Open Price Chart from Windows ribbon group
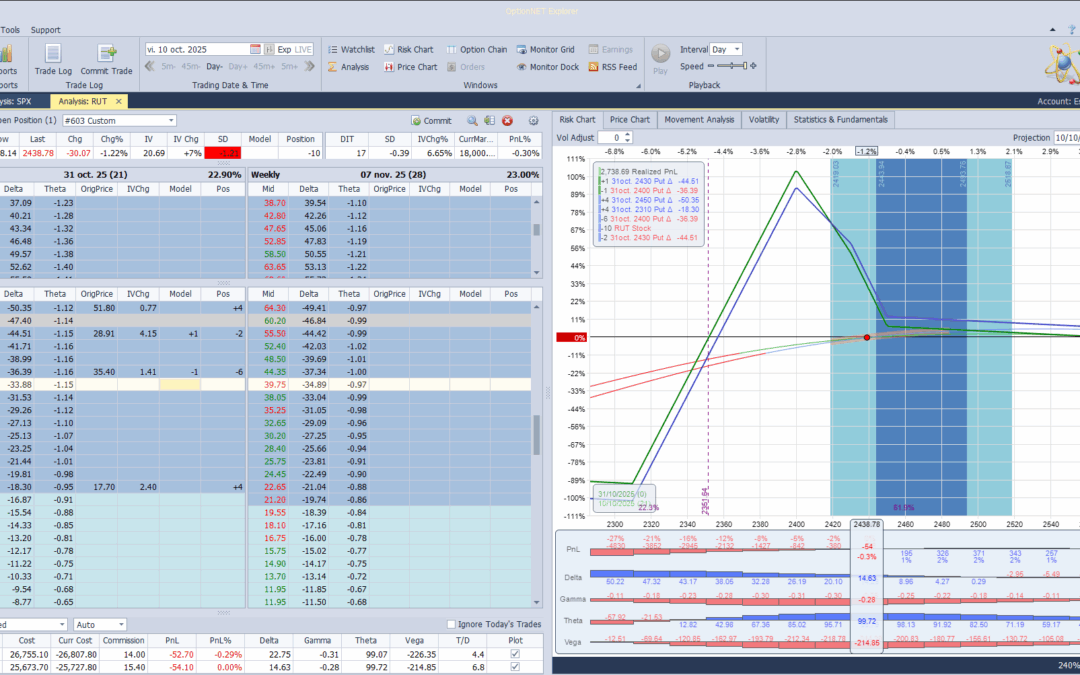 coord(411,67)
